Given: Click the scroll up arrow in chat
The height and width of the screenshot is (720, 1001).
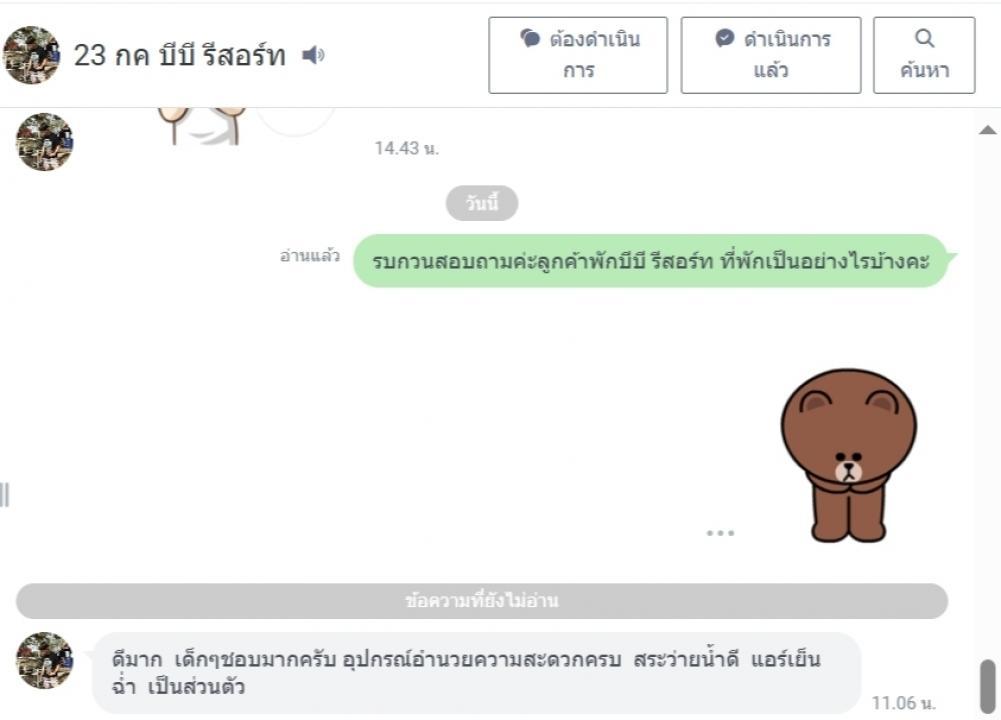Looking at the screenshot, I should pos(987,130).
